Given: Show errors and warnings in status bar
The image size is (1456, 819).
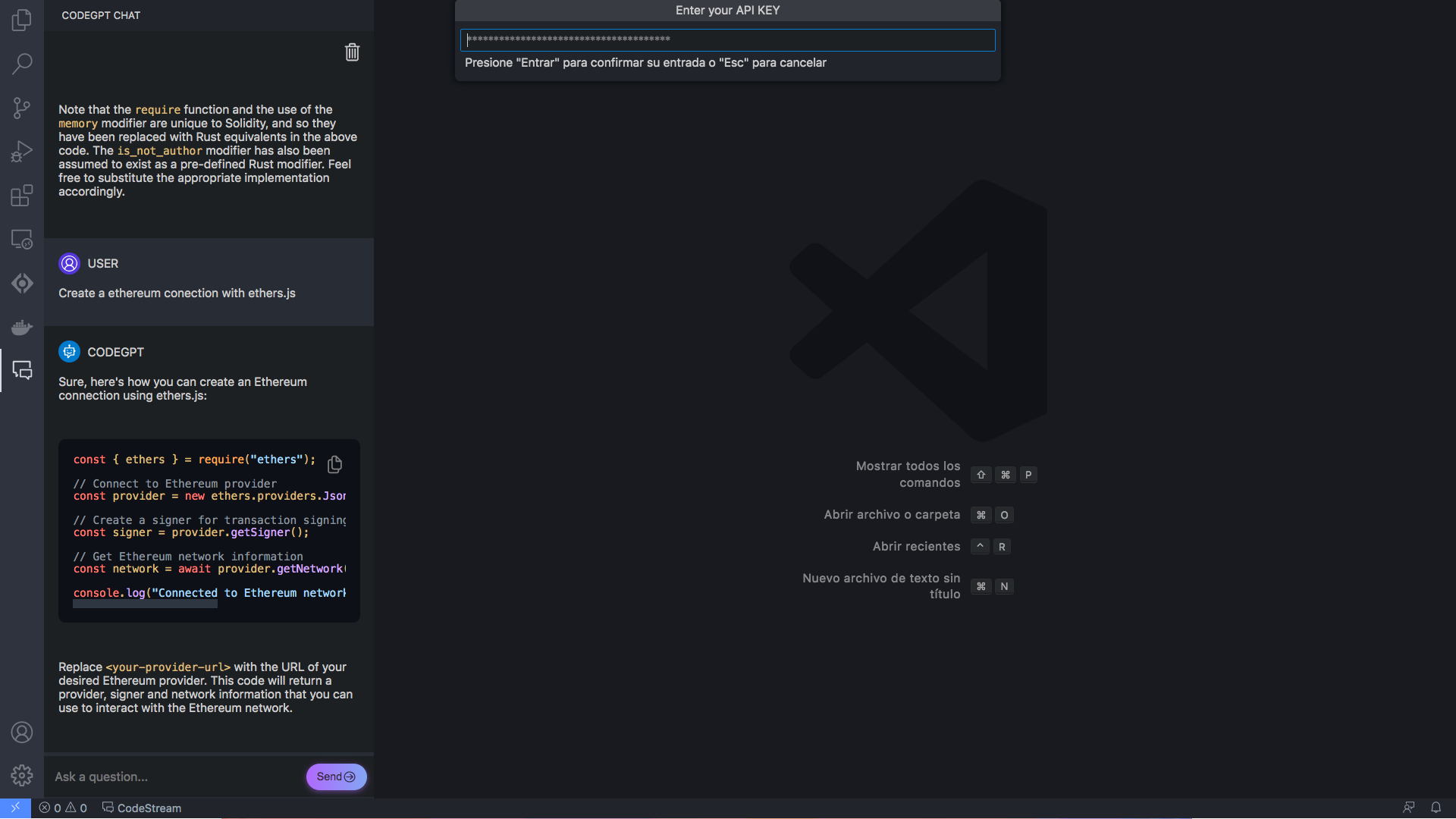Looking at the screenshot, I should 63,808.
